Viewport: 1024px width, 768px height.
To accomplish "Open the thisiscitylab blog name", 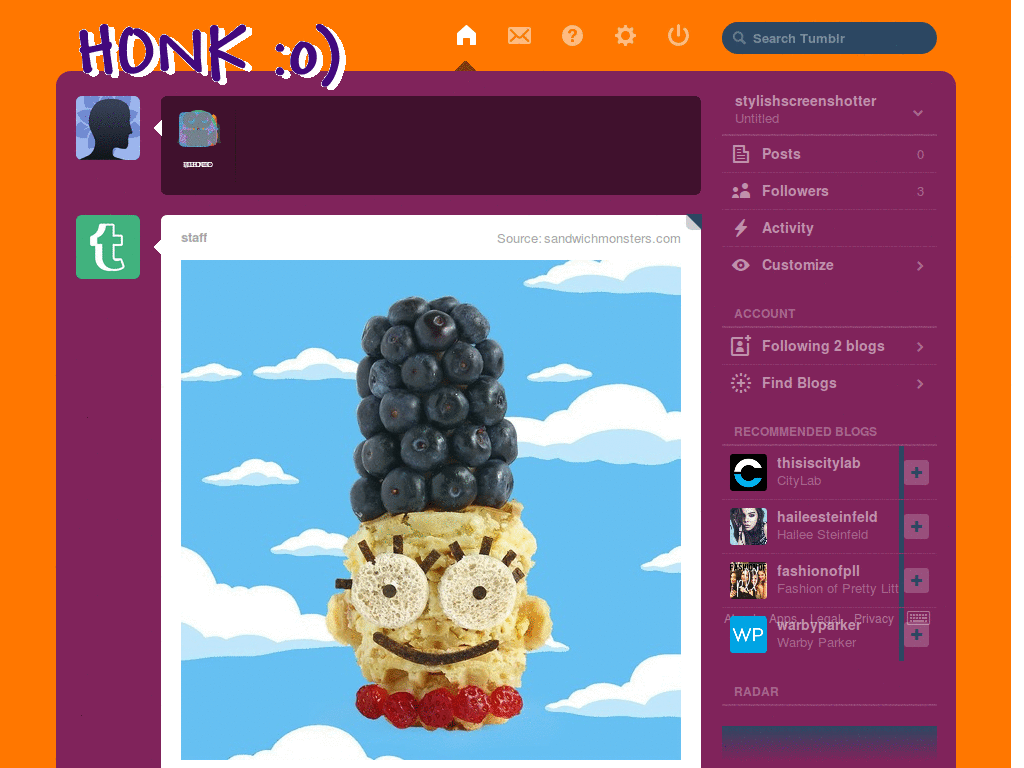I will click(818, 463).
